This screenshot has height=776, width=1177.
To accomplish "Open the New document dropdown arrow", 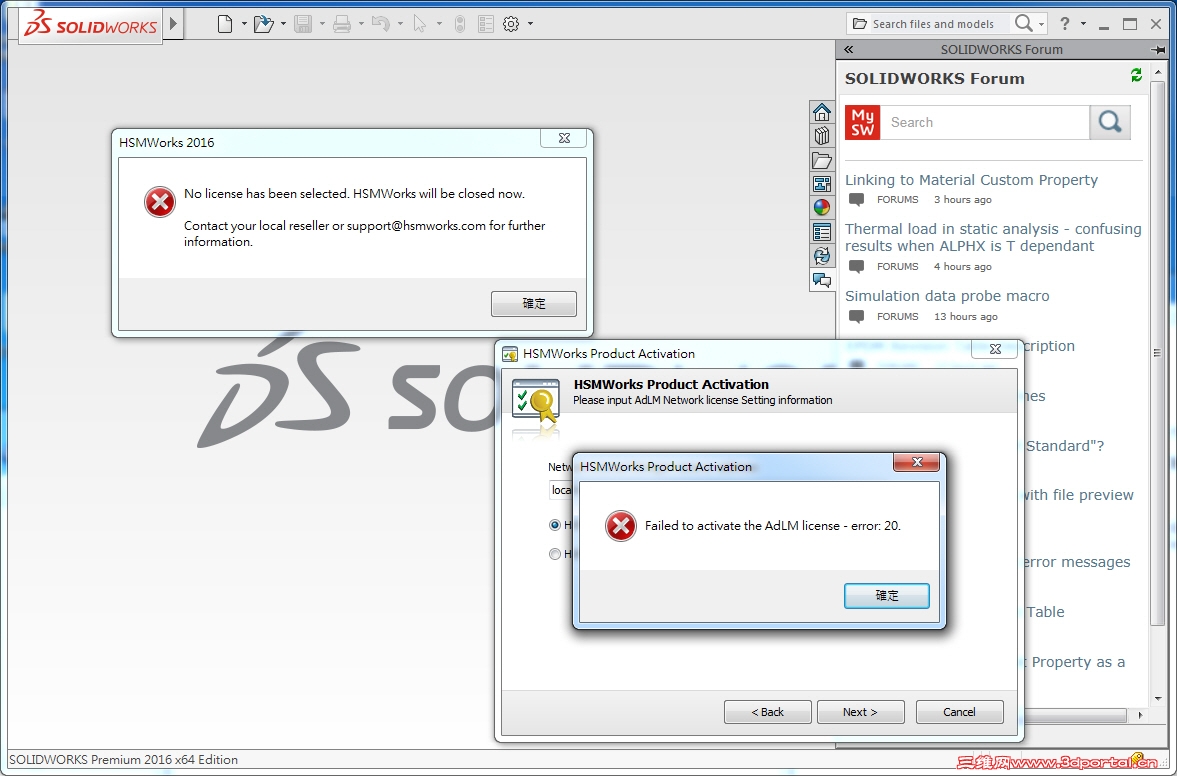I will 244,24.
